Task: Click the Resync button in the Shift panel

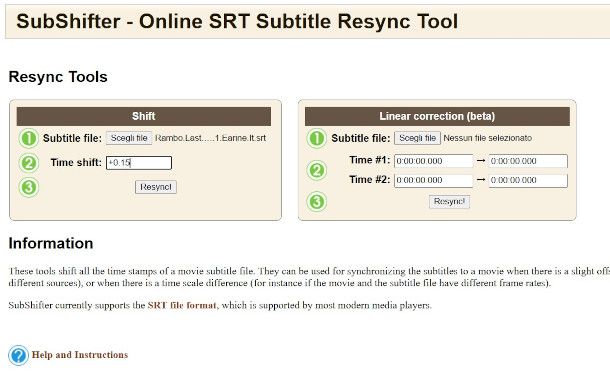Action: (x=156, y=187)
